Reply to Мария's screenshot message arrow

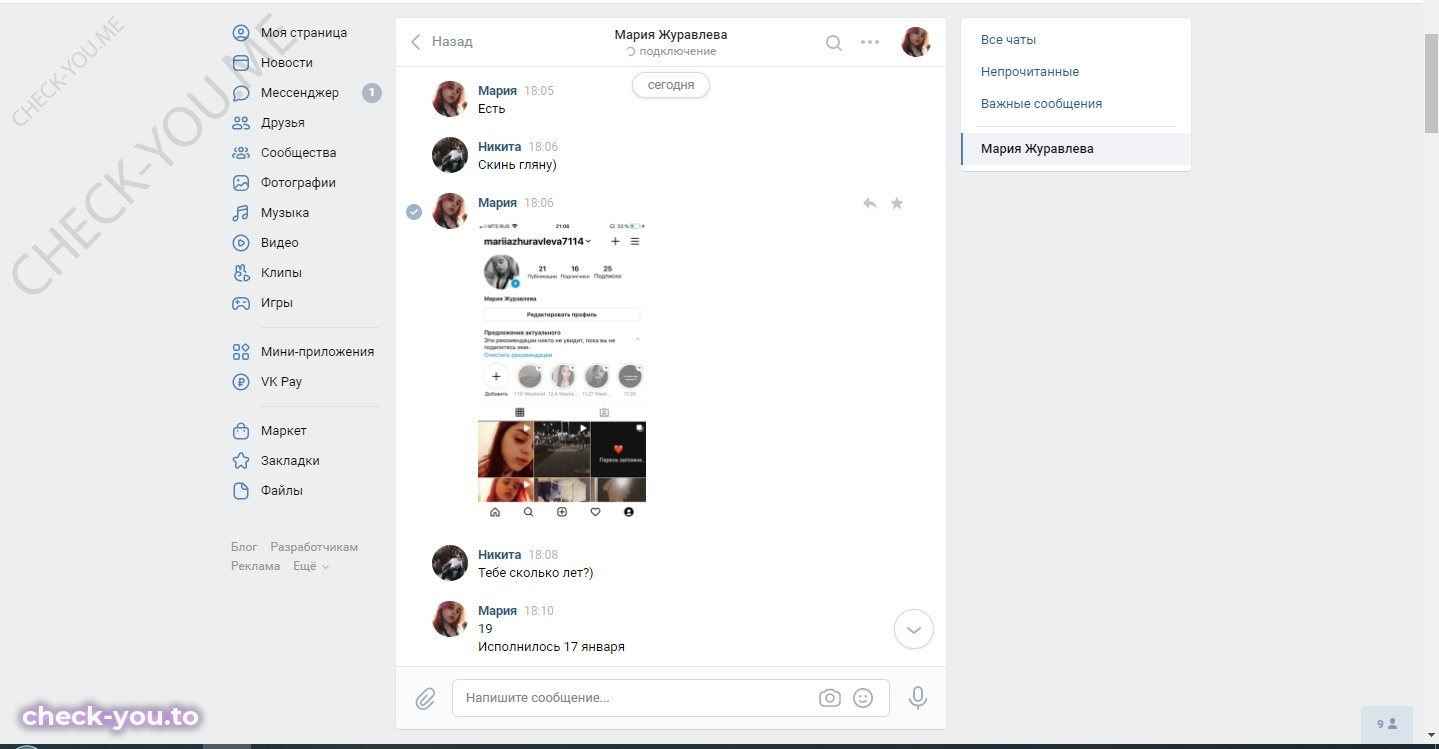tap(870, 203)
